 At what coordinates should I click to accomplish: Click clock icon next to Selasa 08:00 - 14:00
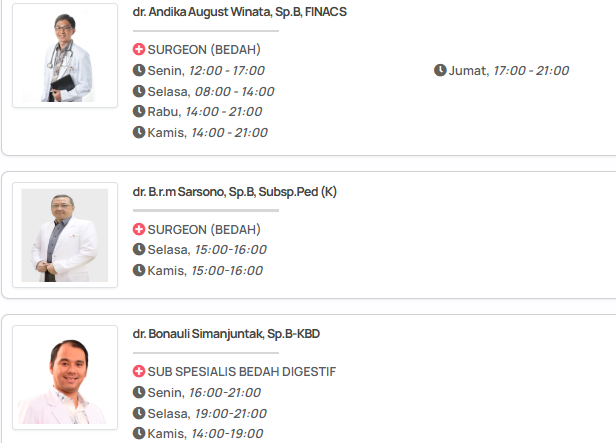[139, 91]
